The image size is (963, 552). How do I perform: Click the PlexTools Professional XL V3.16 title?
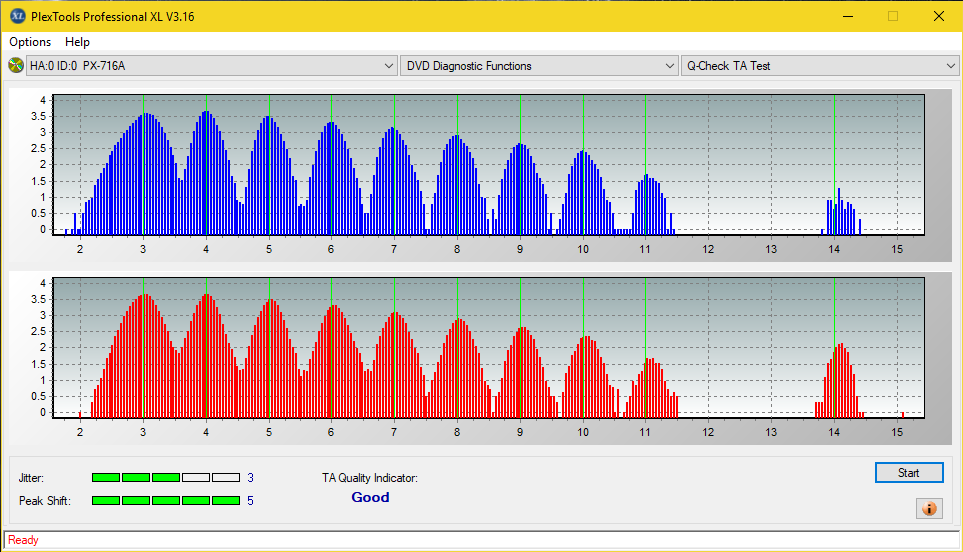(x=112, y=17)
